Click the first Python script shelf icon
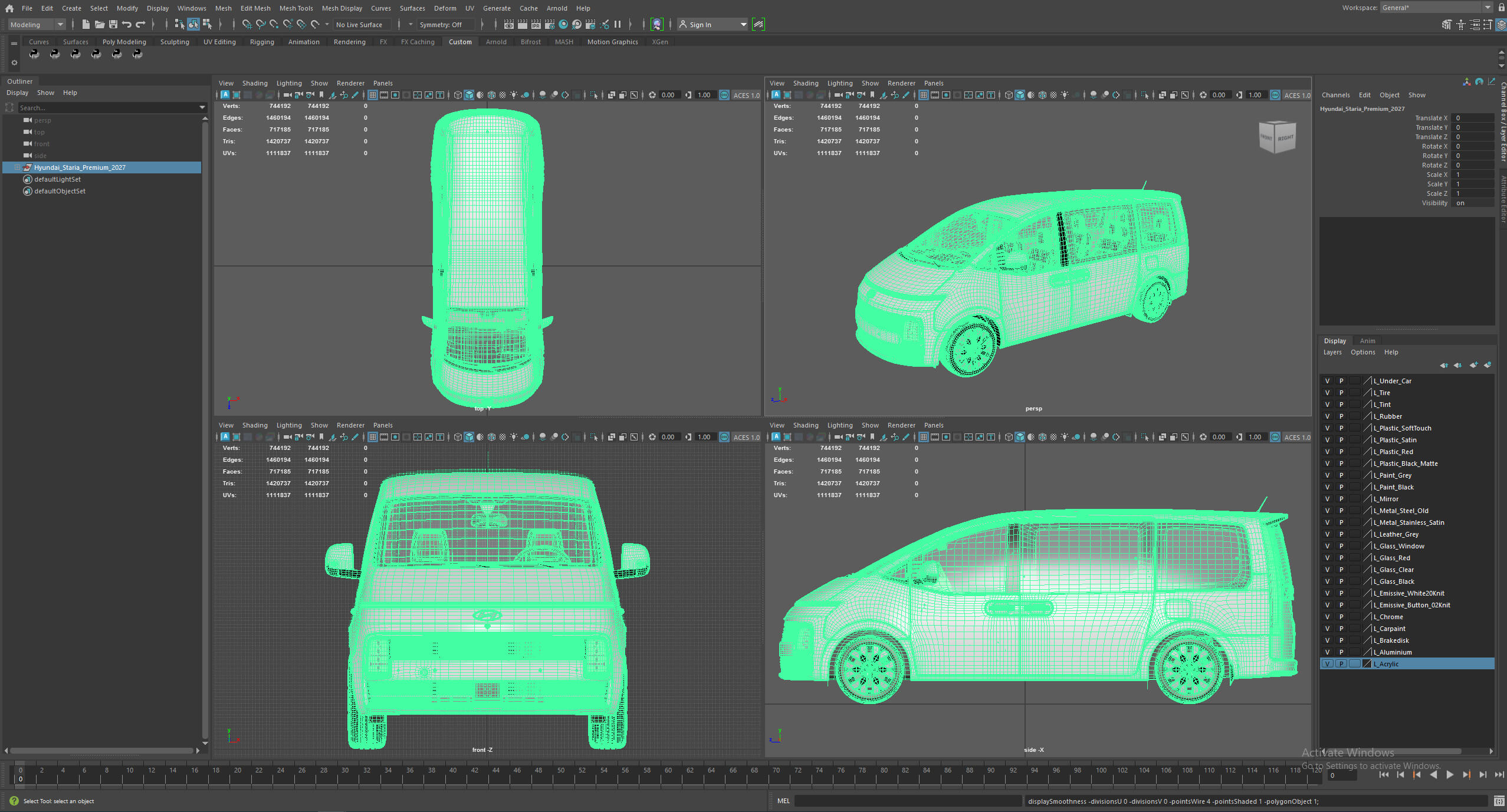 34,54
